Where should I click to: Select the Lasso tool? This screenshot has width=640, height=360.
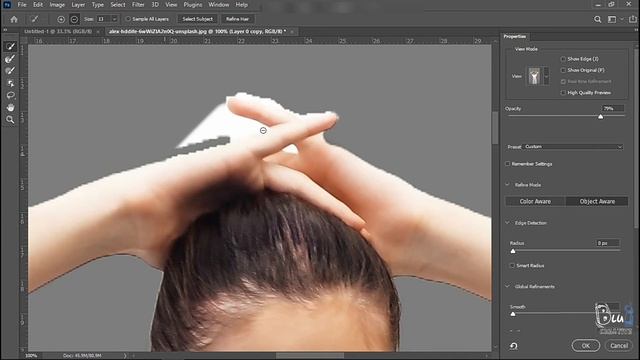[10, 96]
